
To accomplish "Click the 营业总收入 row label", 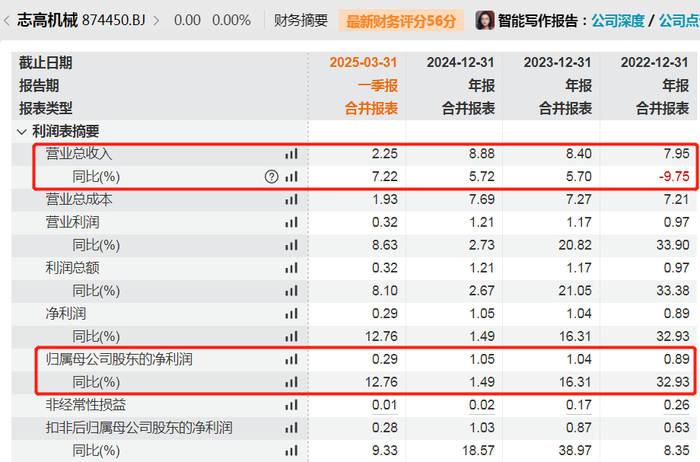I will 79,154.
